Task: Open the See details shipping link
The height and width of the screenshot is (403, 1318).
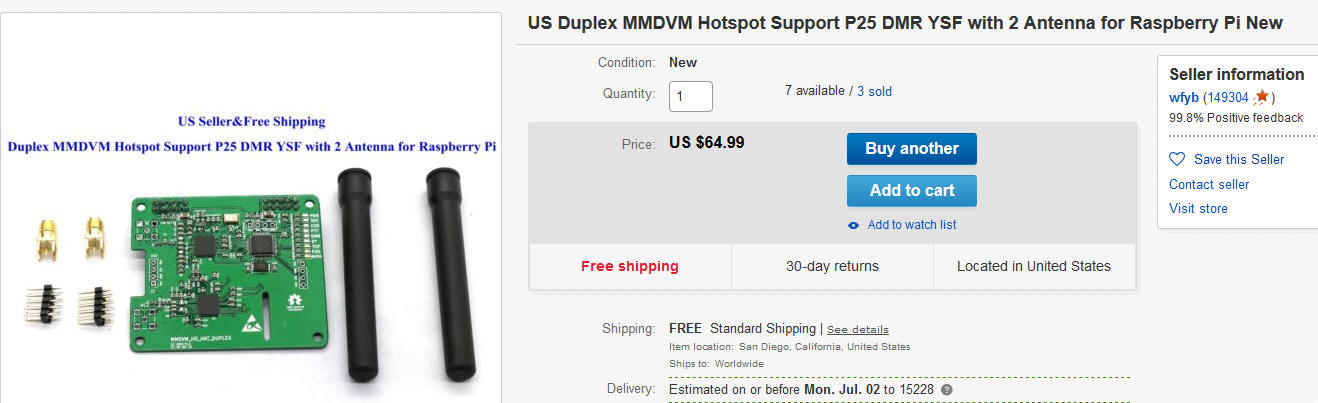Action: (x=857, y=329)
